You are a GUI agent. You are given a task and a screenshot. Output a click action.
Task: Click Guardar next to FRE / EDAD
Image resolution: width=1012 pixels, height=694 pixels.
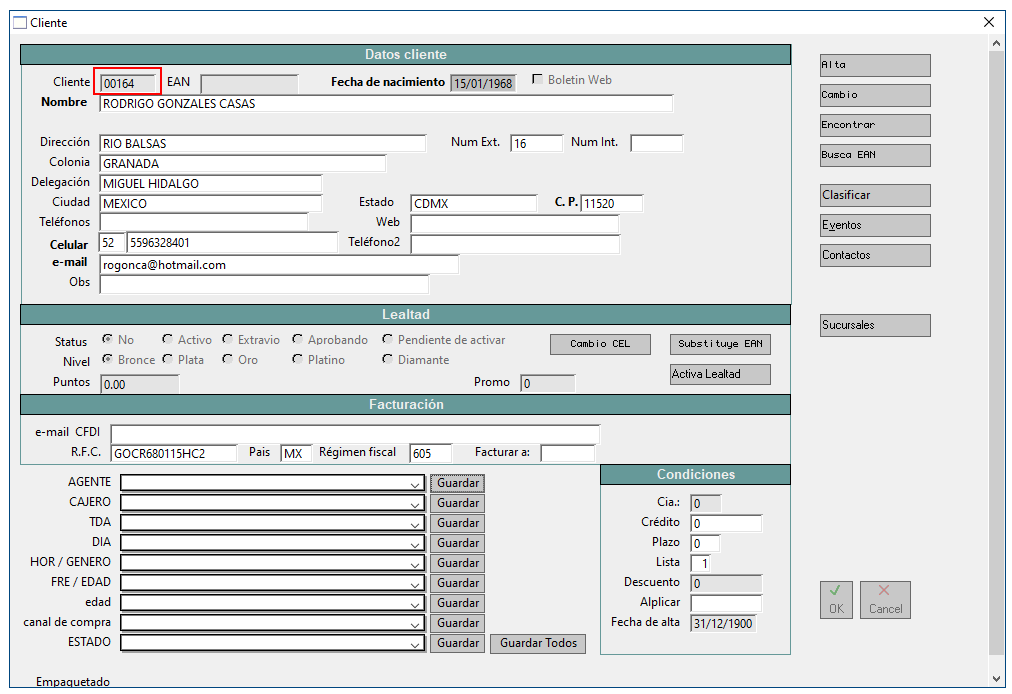[x=458, y=584]
